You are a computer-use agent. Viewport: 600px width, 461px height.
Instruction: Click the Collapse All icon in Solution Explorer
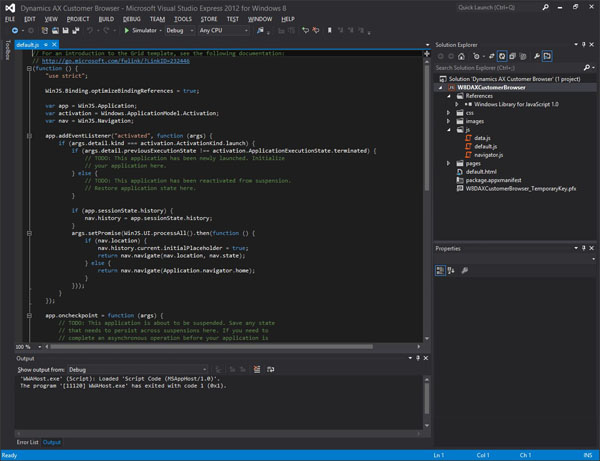point(512,56)
